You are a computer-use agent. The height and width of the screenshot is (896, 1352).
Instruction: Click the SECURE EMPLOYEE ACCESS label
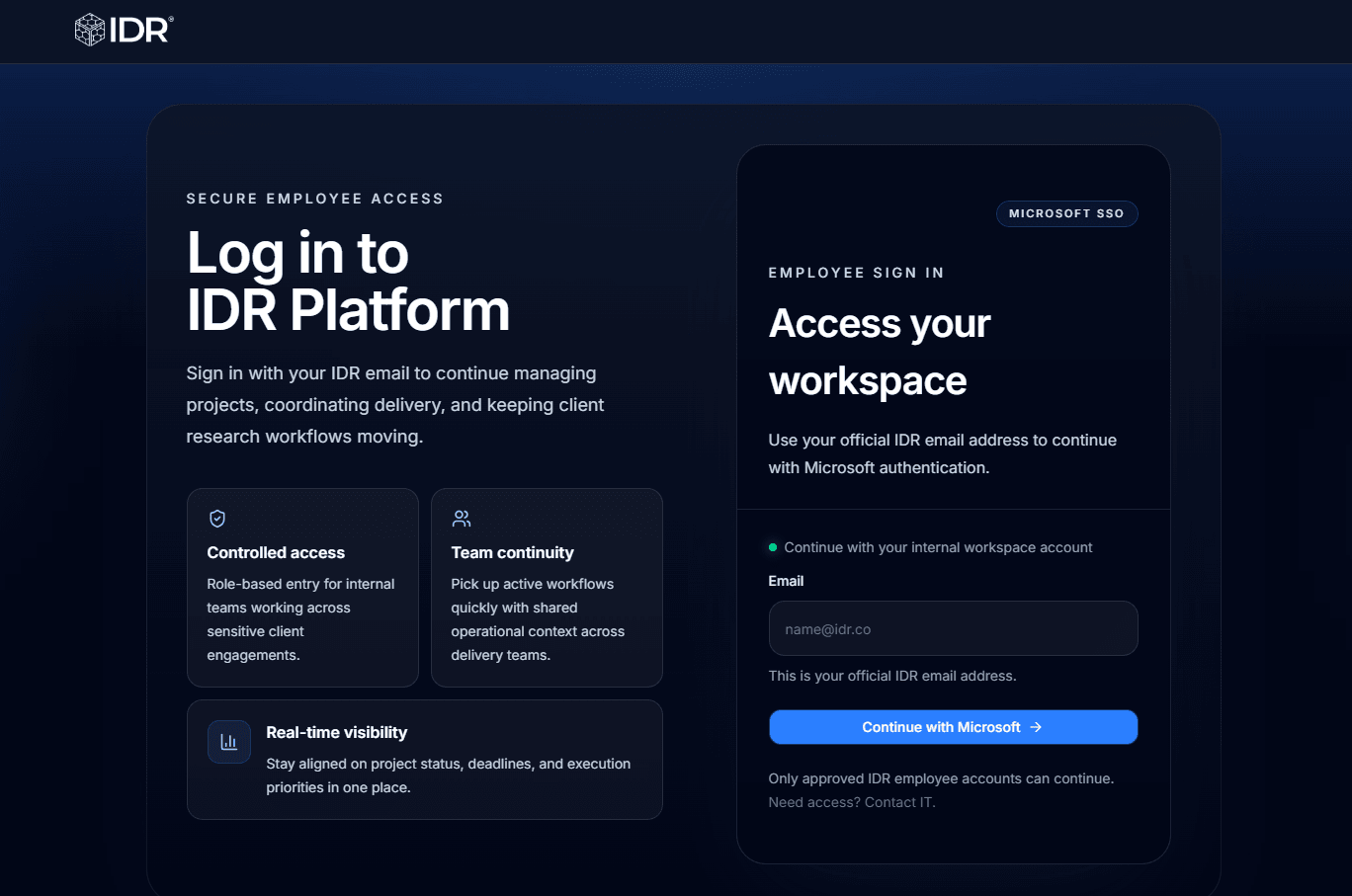[315, 199]
